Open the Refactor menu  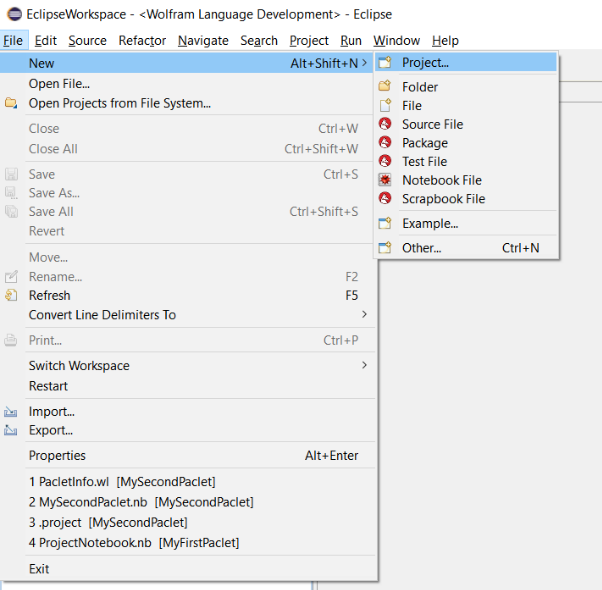coord(142,40)
